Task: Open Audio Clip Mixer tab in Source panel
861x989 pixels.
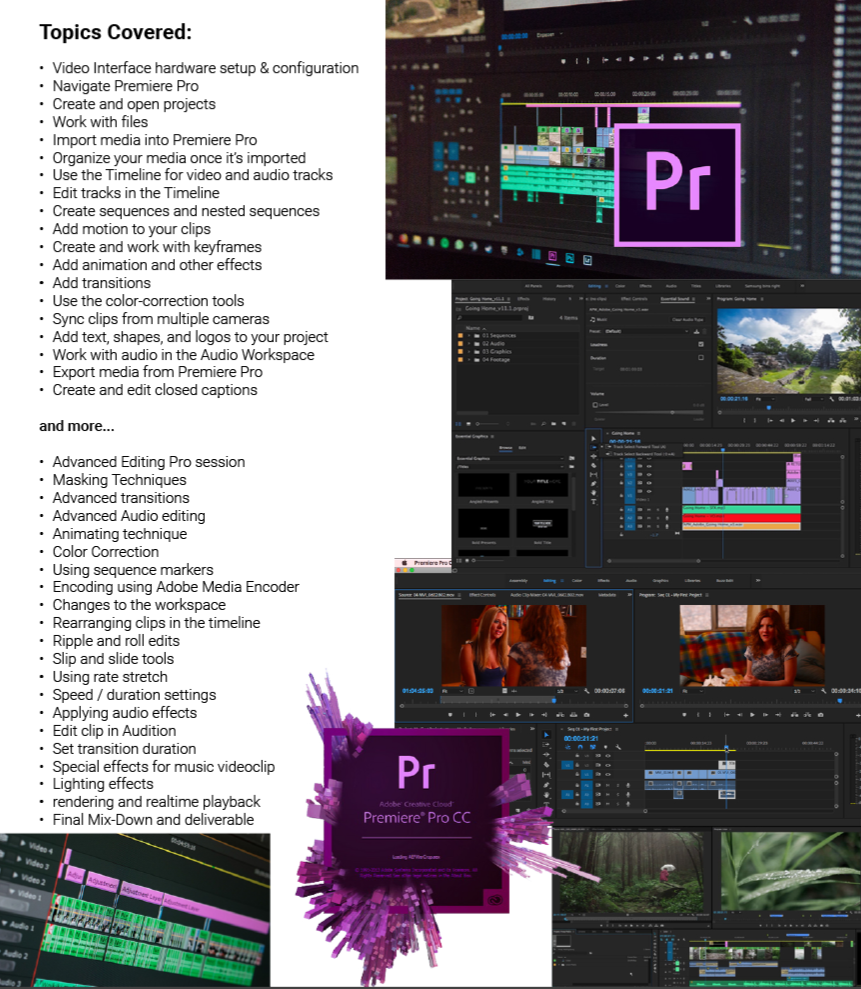Action: [x=547, y=595]
